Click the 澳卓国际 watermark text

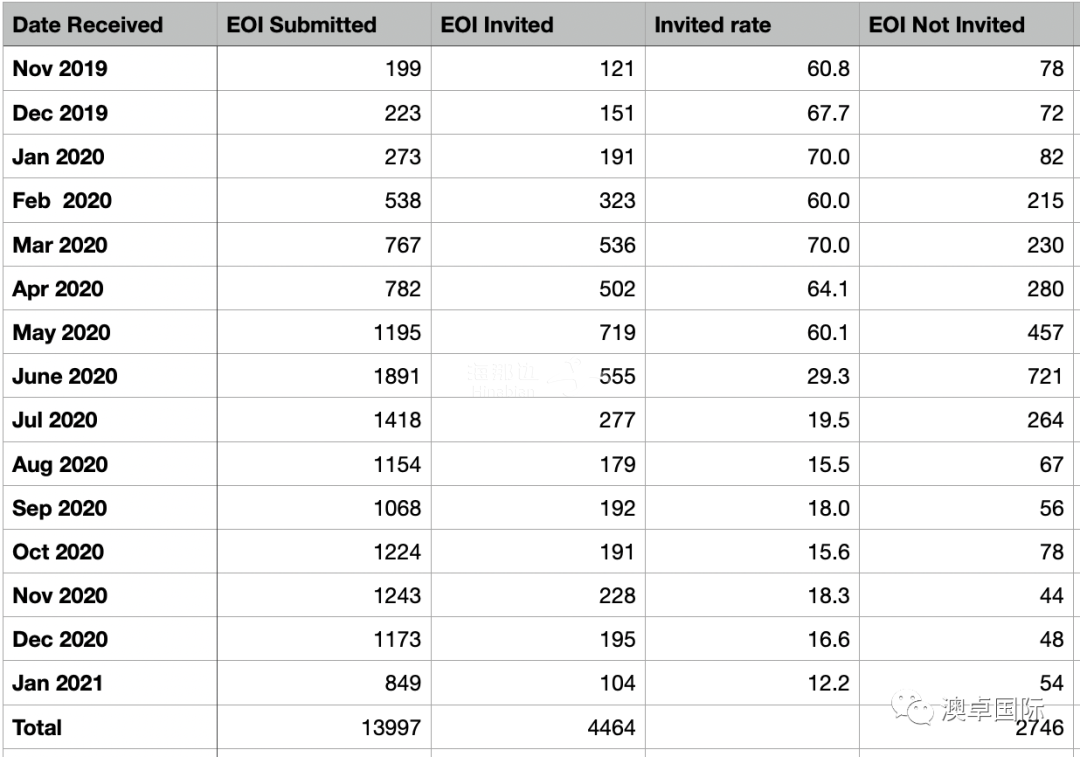[x=992, y=709]
